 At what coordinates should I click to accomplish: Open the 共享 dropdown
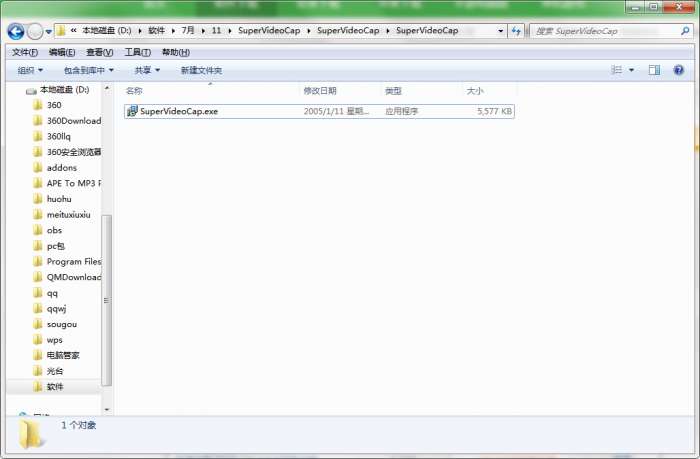pyautogui.click(x=147, y=70)
